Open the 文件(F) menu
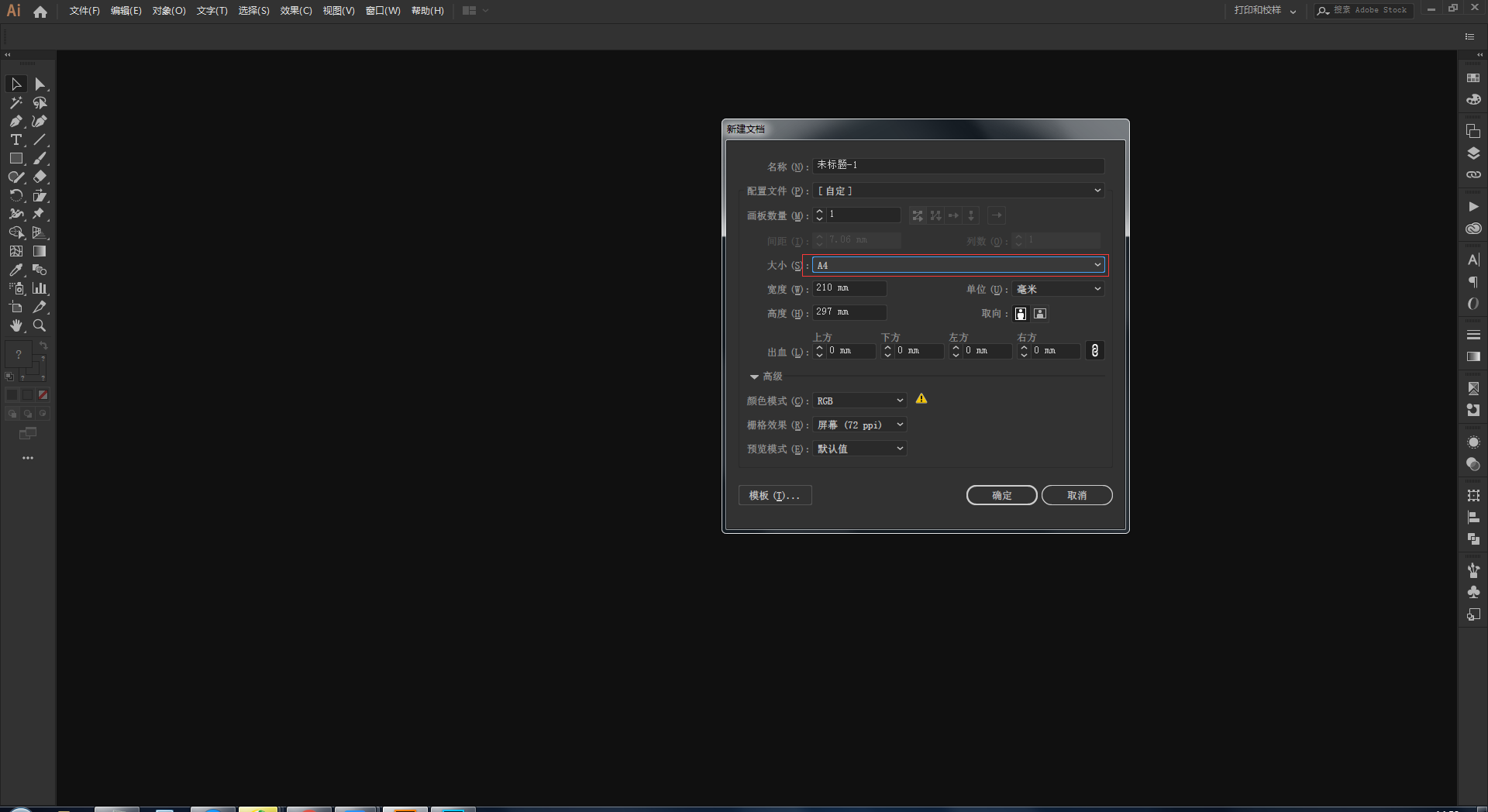This screenshot has width=1488, height=812. click(x=84, y=11)
